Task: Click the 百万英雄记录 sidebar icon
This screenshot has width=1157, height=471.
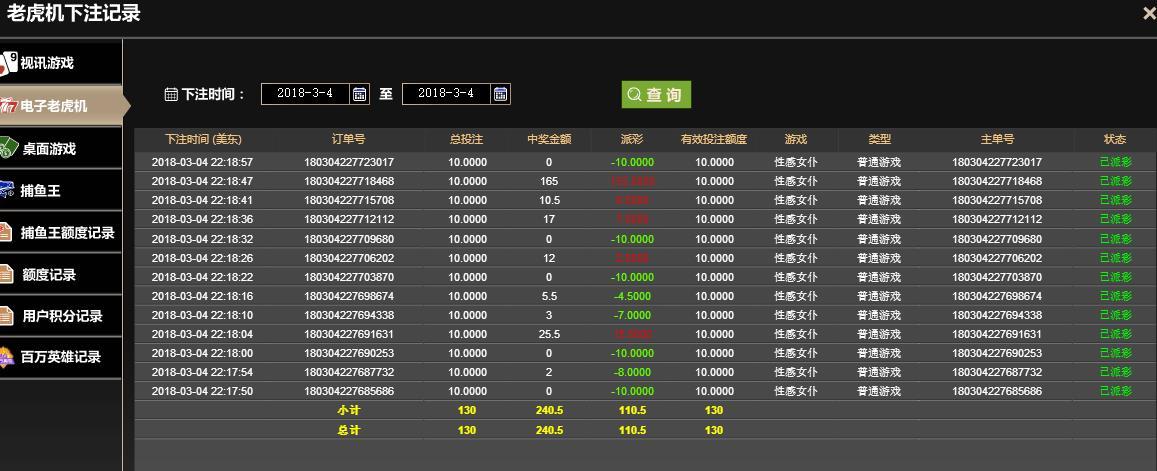Action: click(x=8, y=357)
